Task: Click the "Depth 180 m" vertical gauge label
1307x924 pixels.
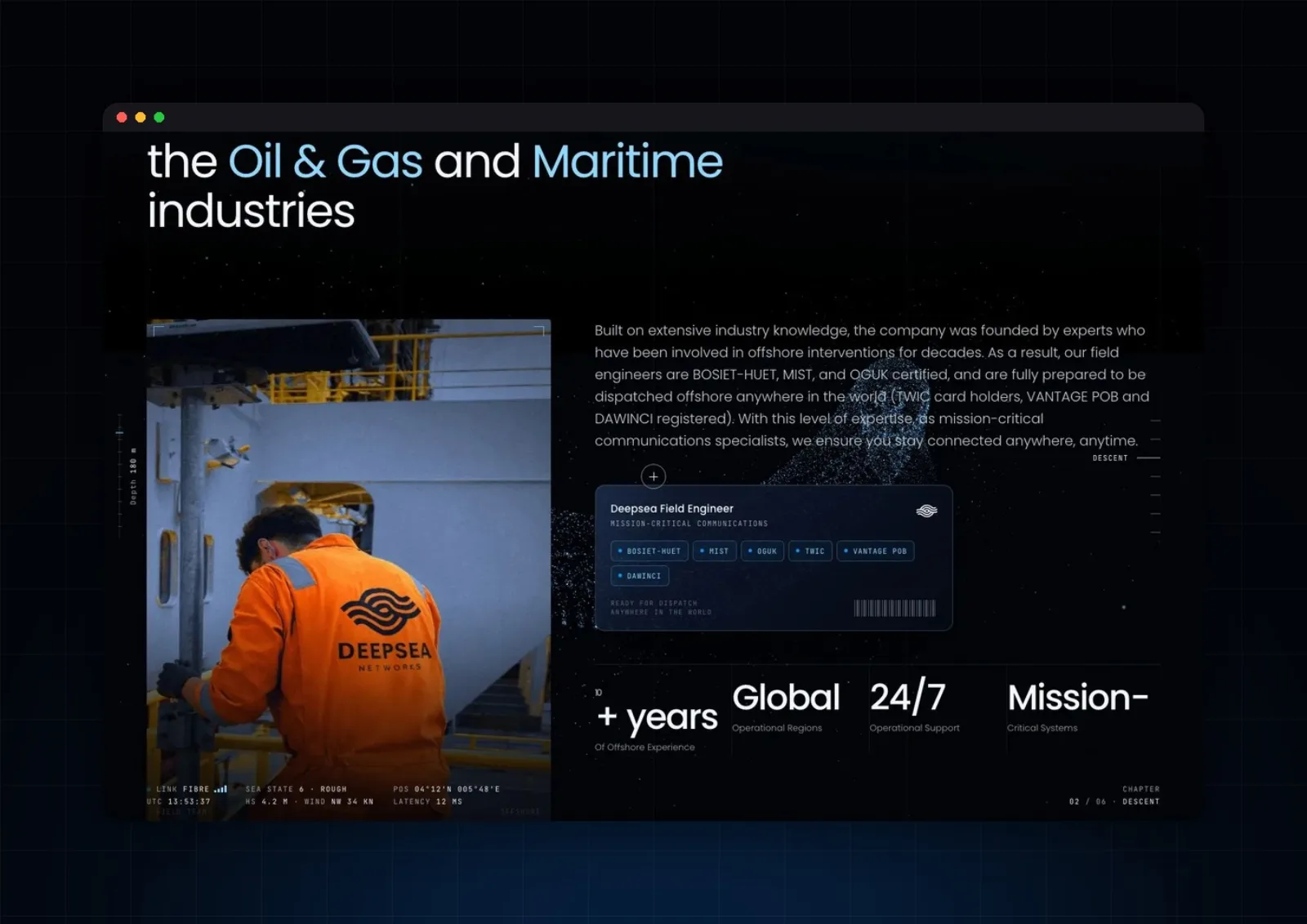Action: click(133, 476)
